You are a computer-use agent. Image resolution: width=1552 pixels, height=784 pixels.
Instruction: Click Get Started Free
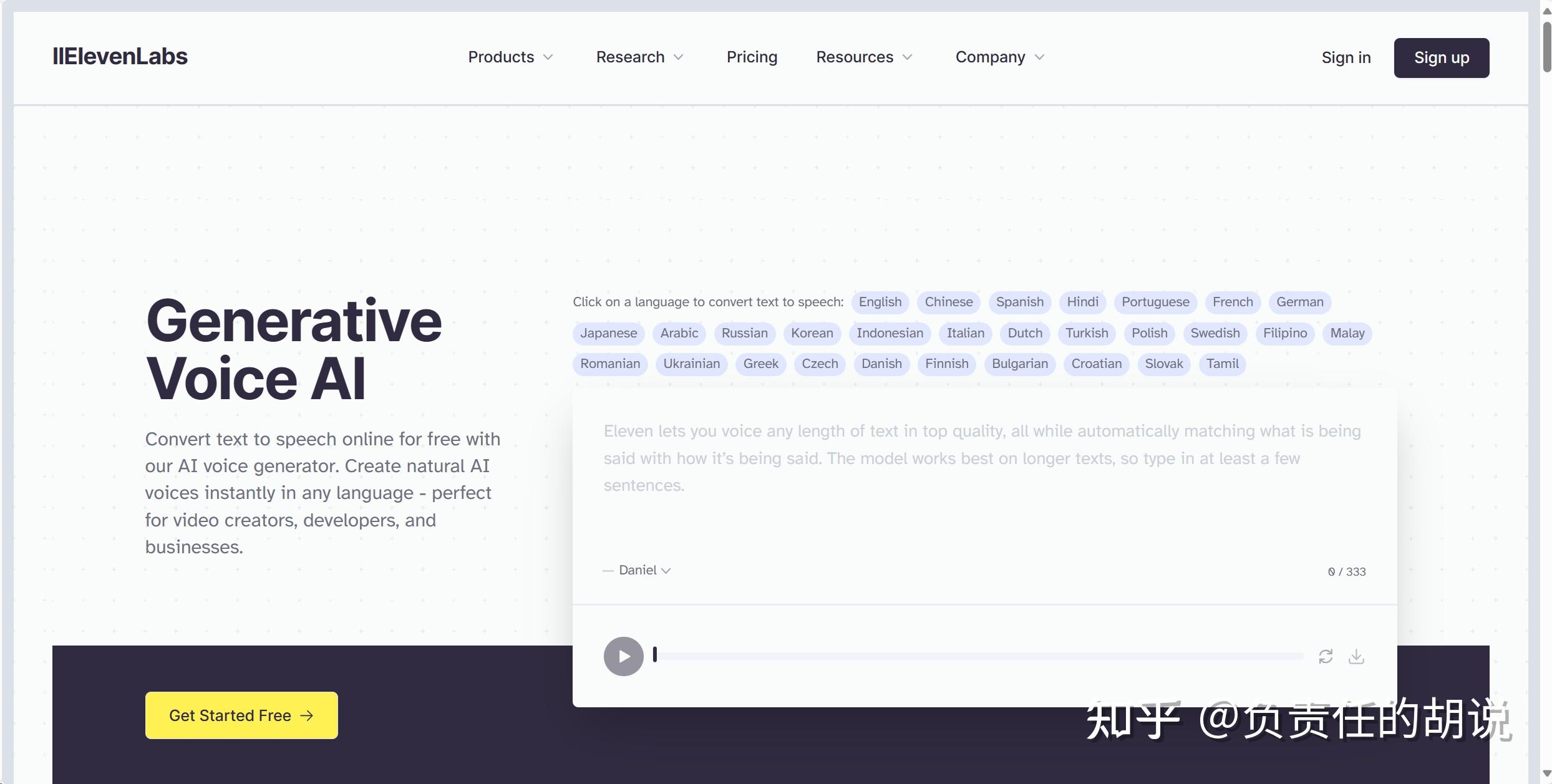[241, 715]
